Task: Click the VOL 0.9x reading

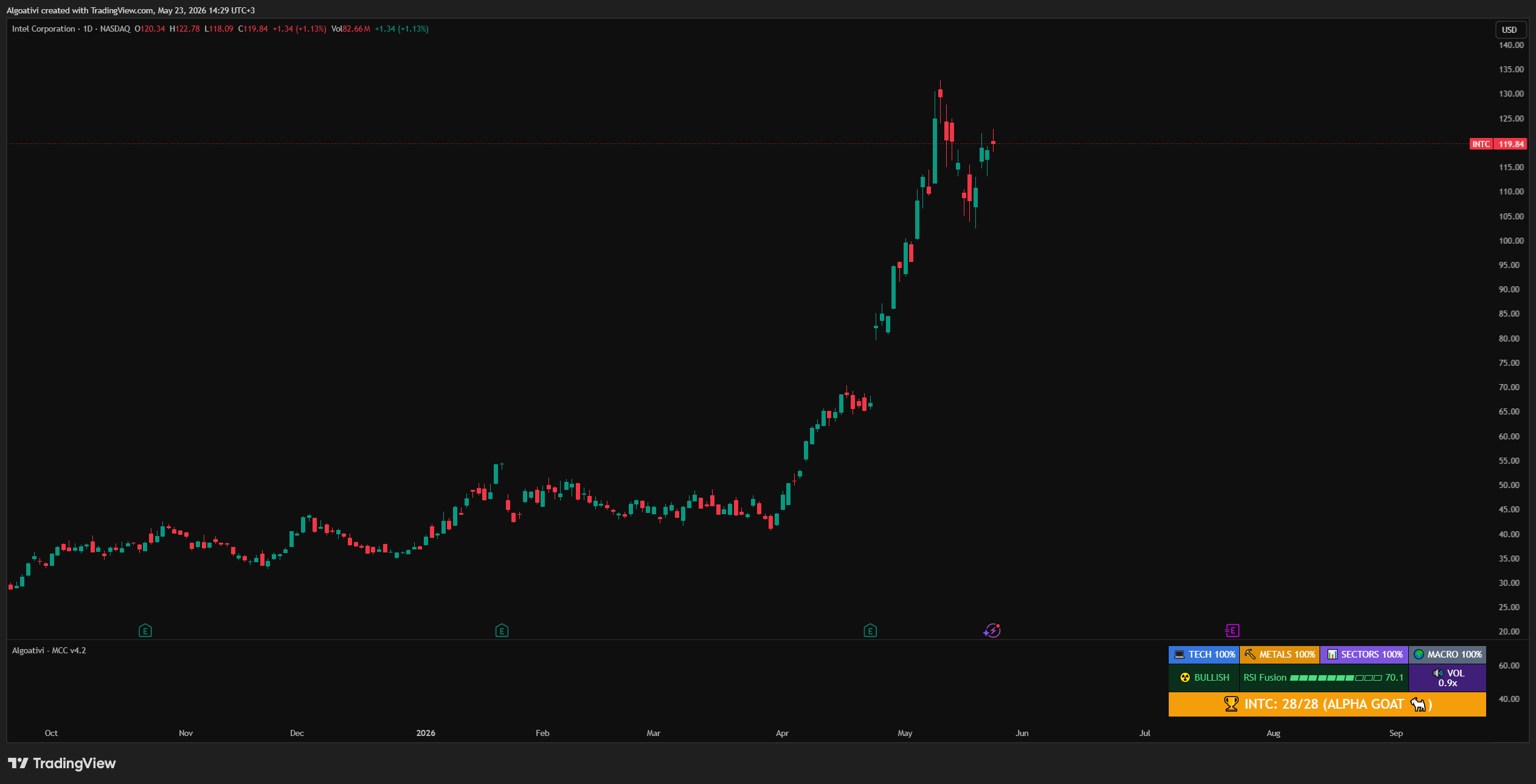Action: [x=1448, y=678]
